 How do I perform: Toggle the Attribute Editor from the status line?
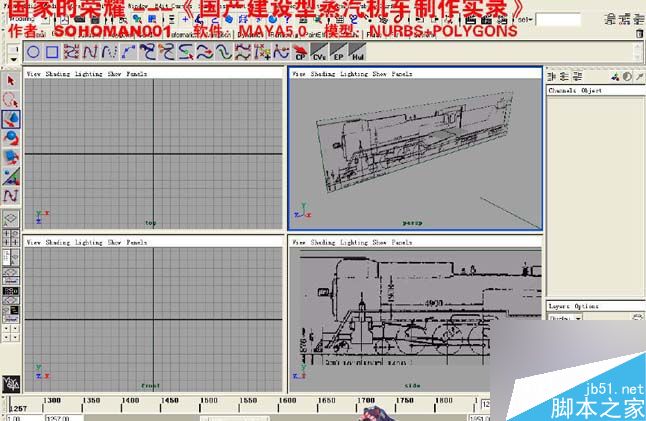[611, 19]
